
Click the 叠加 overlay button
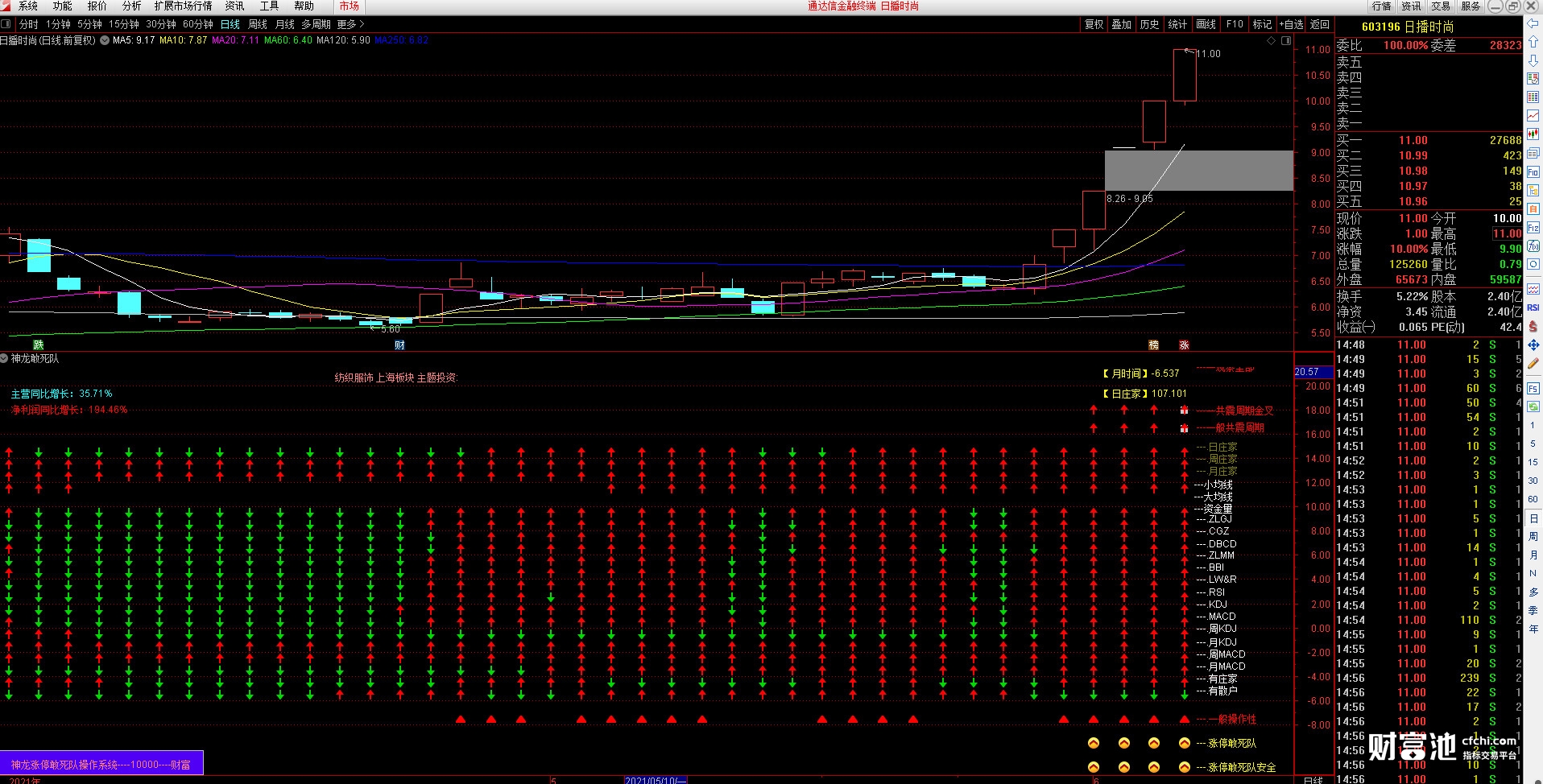(x=1122, y=24)
